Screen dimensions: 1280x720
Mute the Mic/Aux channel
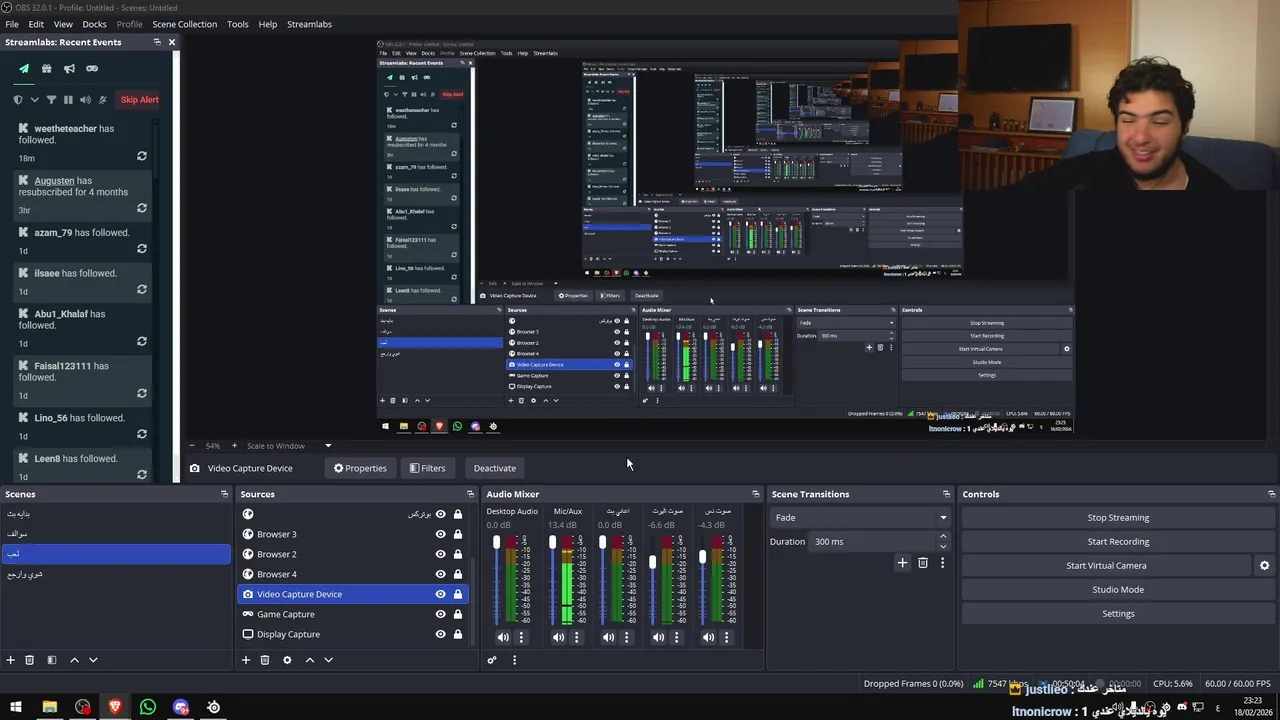[x=558, y=637]
